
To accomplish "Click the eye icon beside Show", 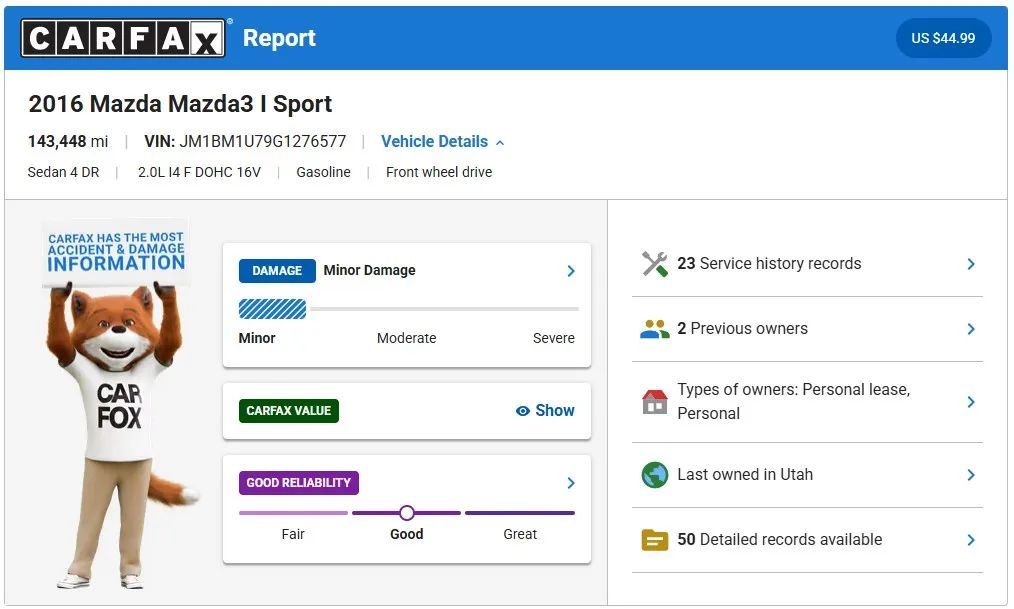I will (522, 411).
